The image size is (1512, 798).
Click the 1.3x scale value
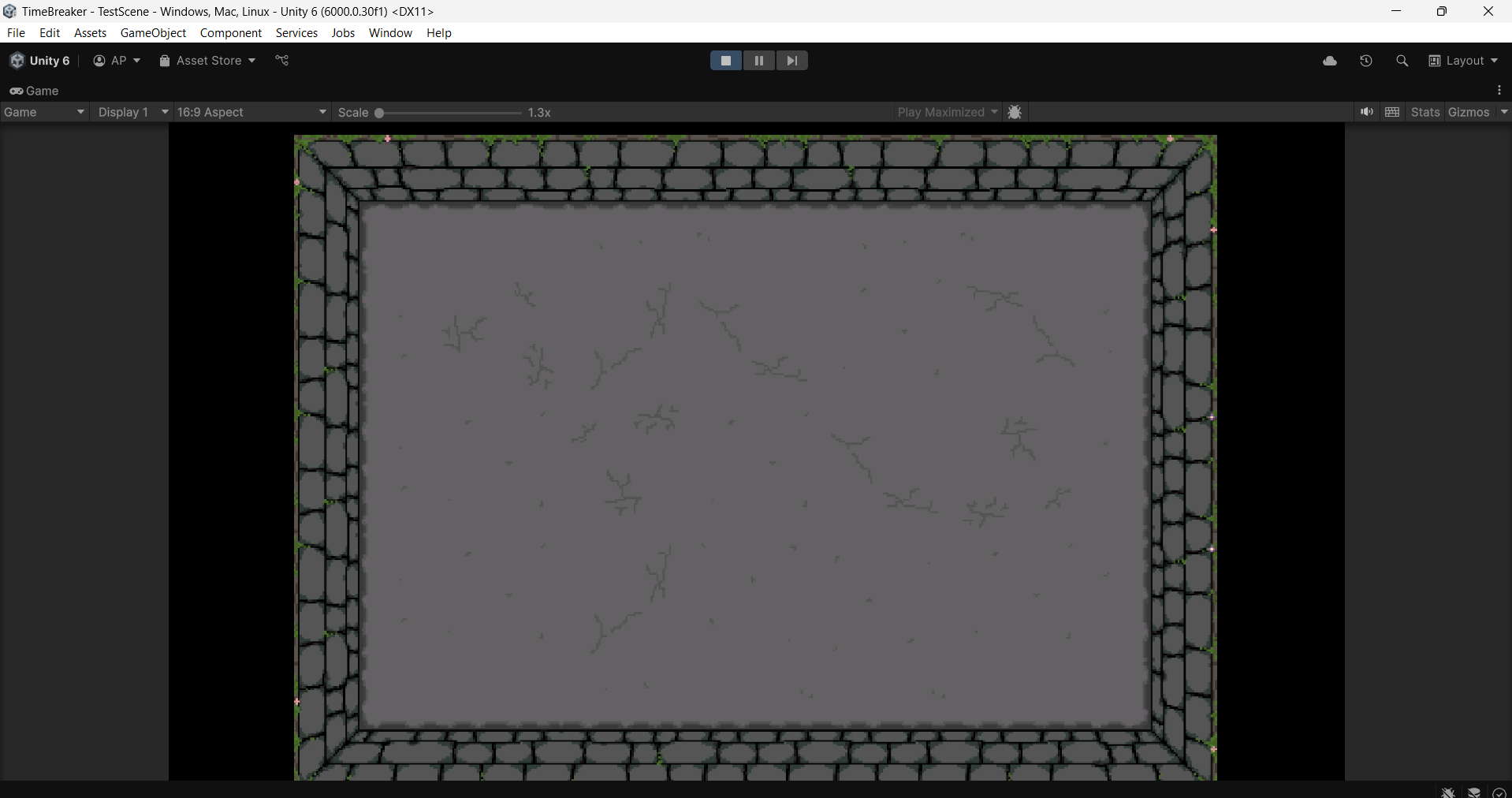pos(539,113)
